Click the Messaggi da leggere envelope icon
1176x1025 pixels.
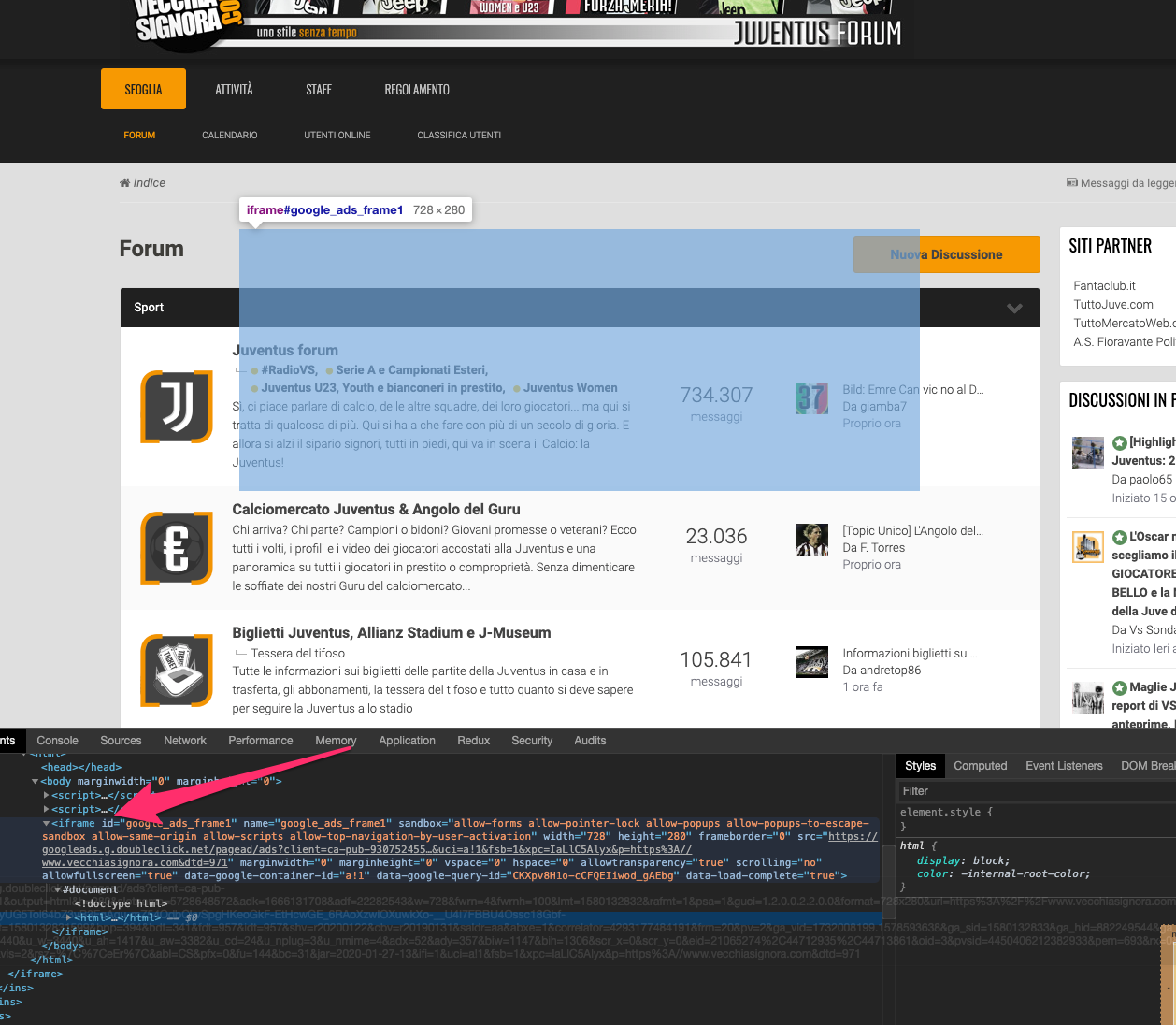coord(1072,182)
